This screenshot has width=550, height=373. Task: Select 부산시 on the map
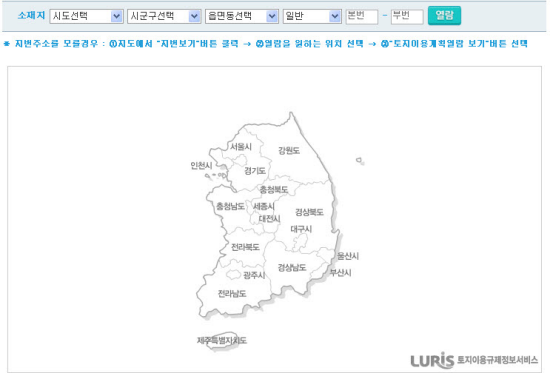[341, 273]
